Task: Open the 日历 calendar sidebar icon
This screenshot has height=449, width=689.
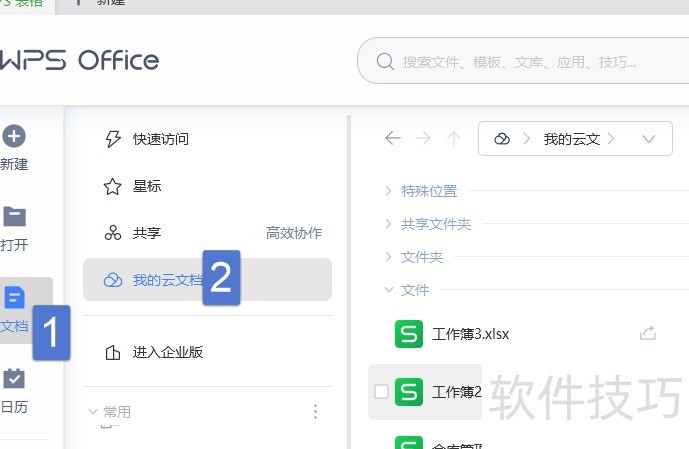Action: (14, 378)
